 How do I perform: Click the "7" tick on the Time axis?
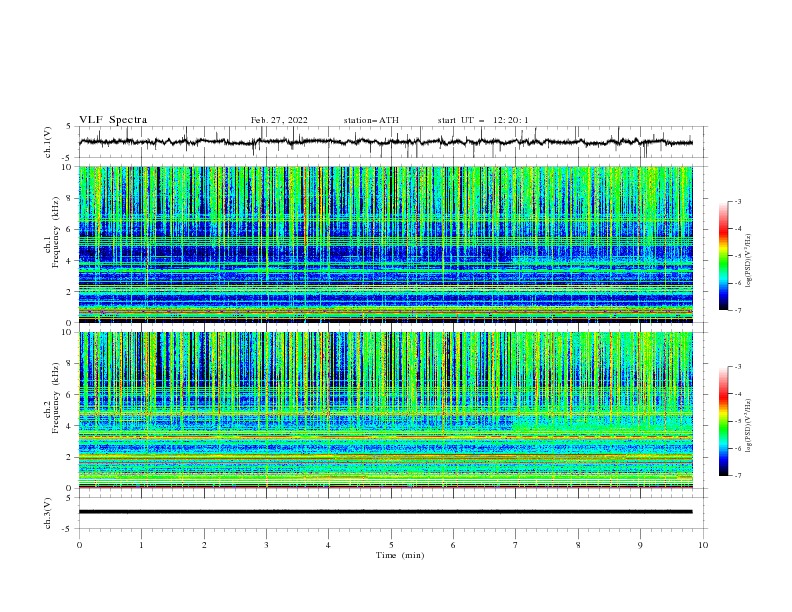point(516,545)
